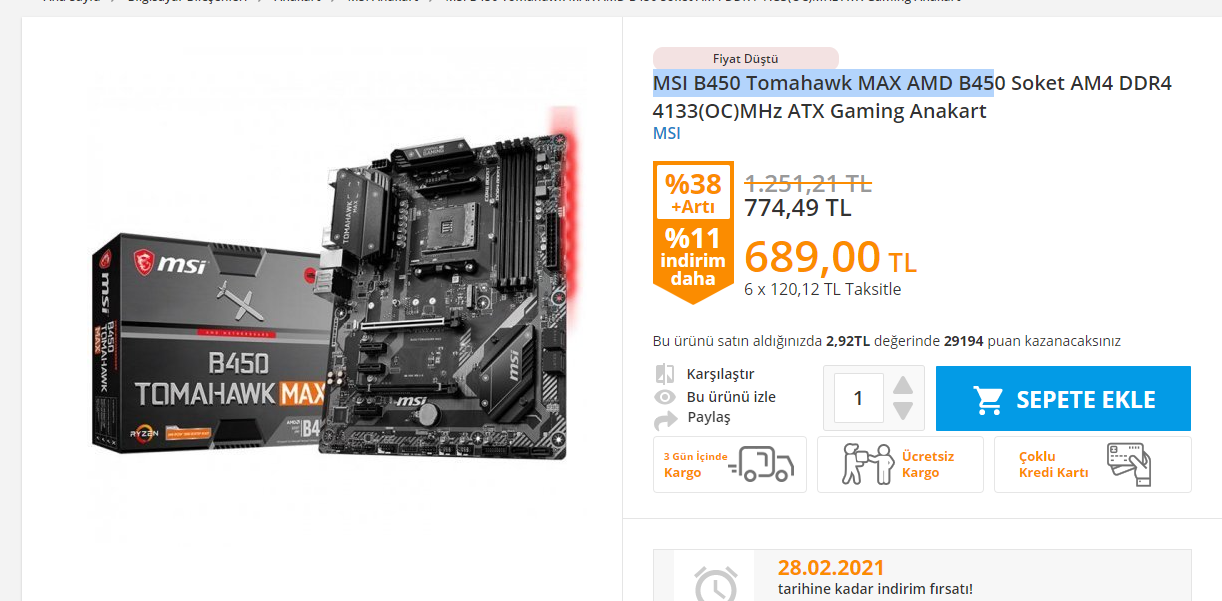The width and height of the screenshot is (1222, 601).
Task: Add the product with Sepete Ekle button
Action: [x=1063, y=399]
